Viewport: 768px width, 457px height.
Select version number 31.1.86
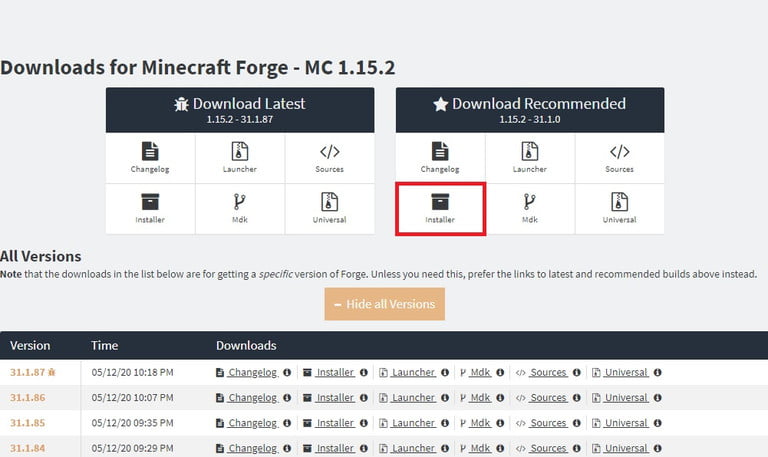point(27,398)
